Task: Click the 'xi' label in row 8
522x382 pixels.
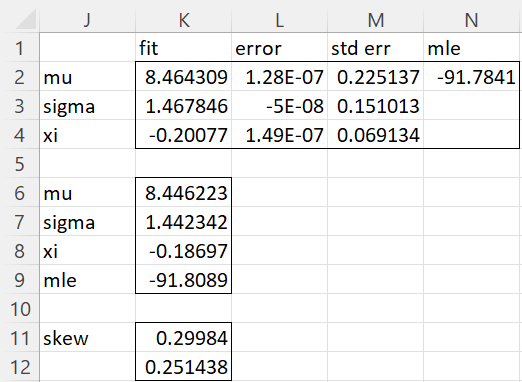Action: 87,250
